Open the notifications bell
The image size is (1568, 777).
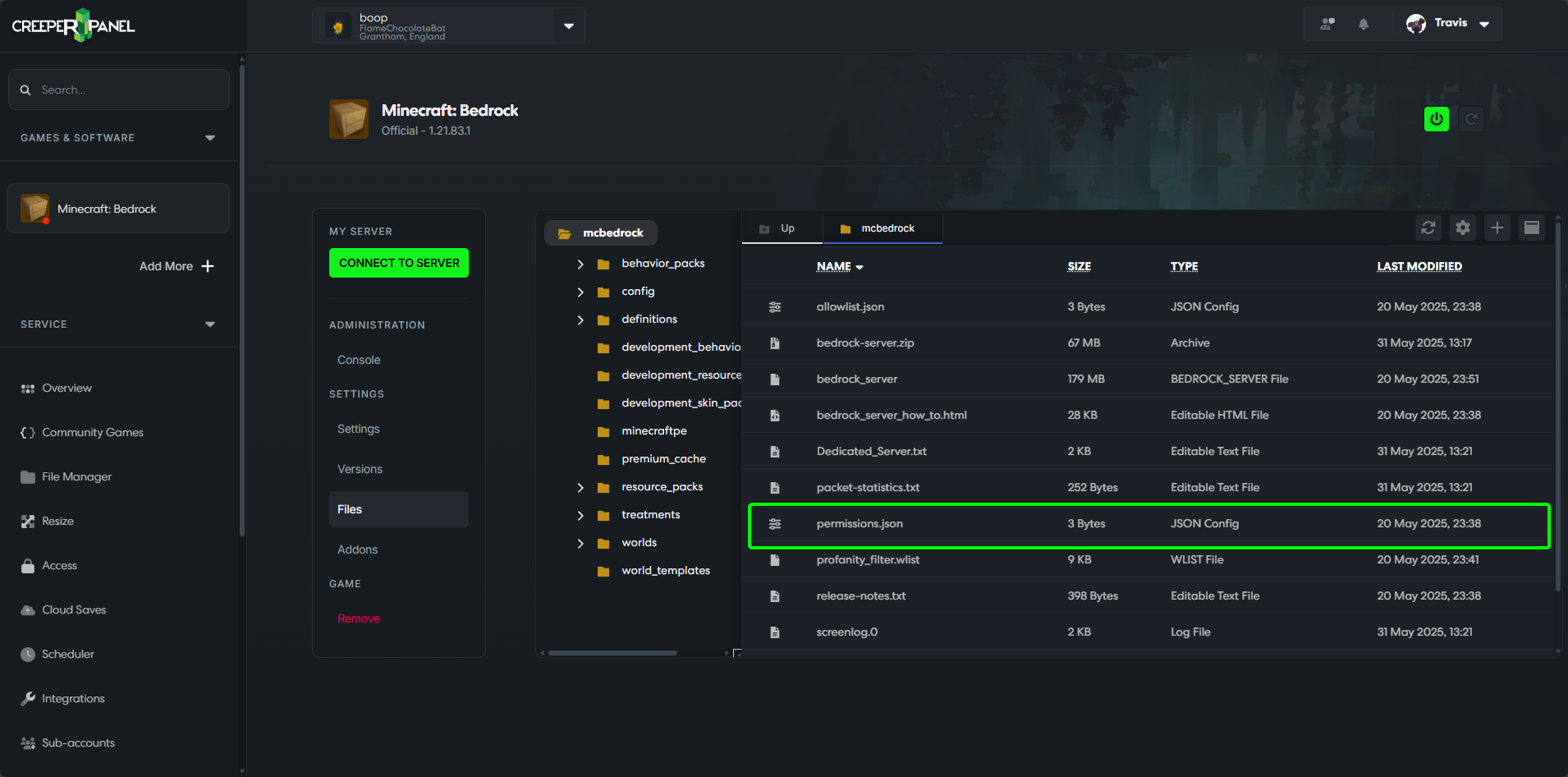[1363, 24]
